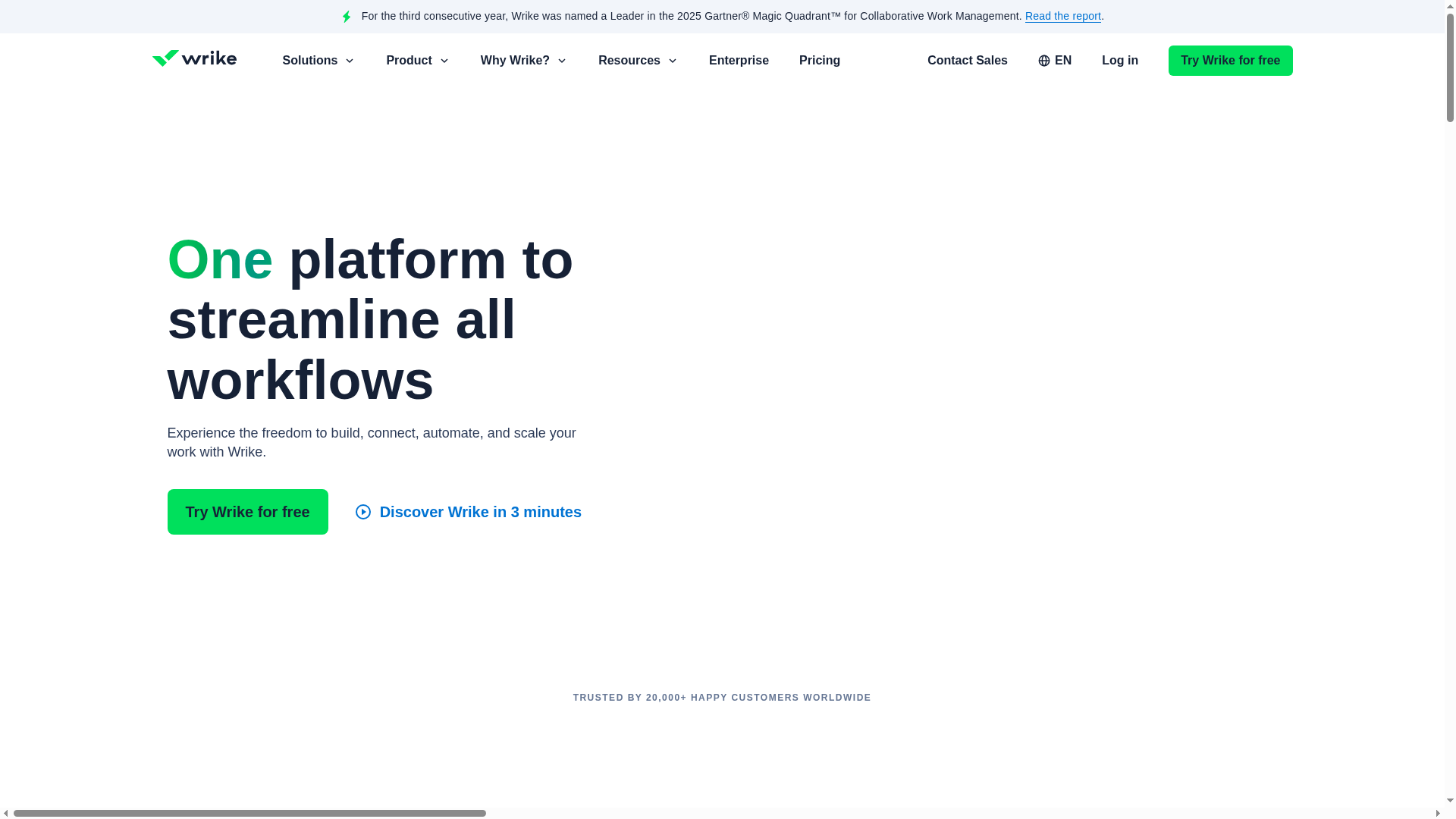1456x819 pixels.
Task: Open the Why Wrike? dropdown
Action: coord(523,60)
